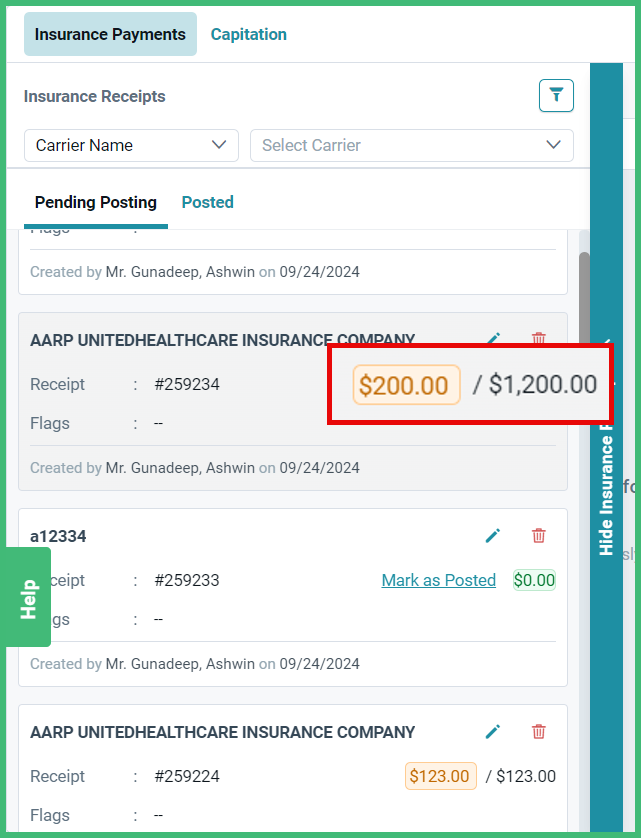This screenshot has height=838, width=641.
Task: Open the receipts filter options
Action: 556,95
